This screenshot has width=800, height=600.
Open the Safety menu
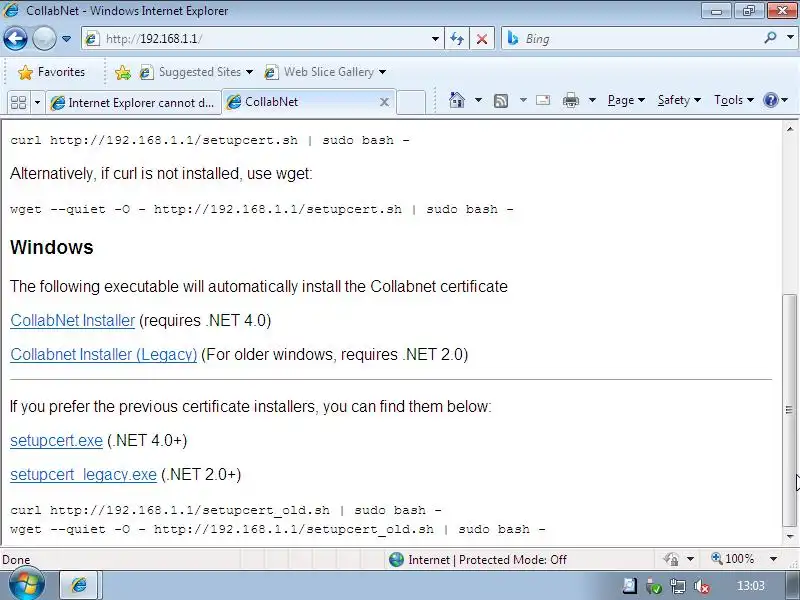[679, 100]
